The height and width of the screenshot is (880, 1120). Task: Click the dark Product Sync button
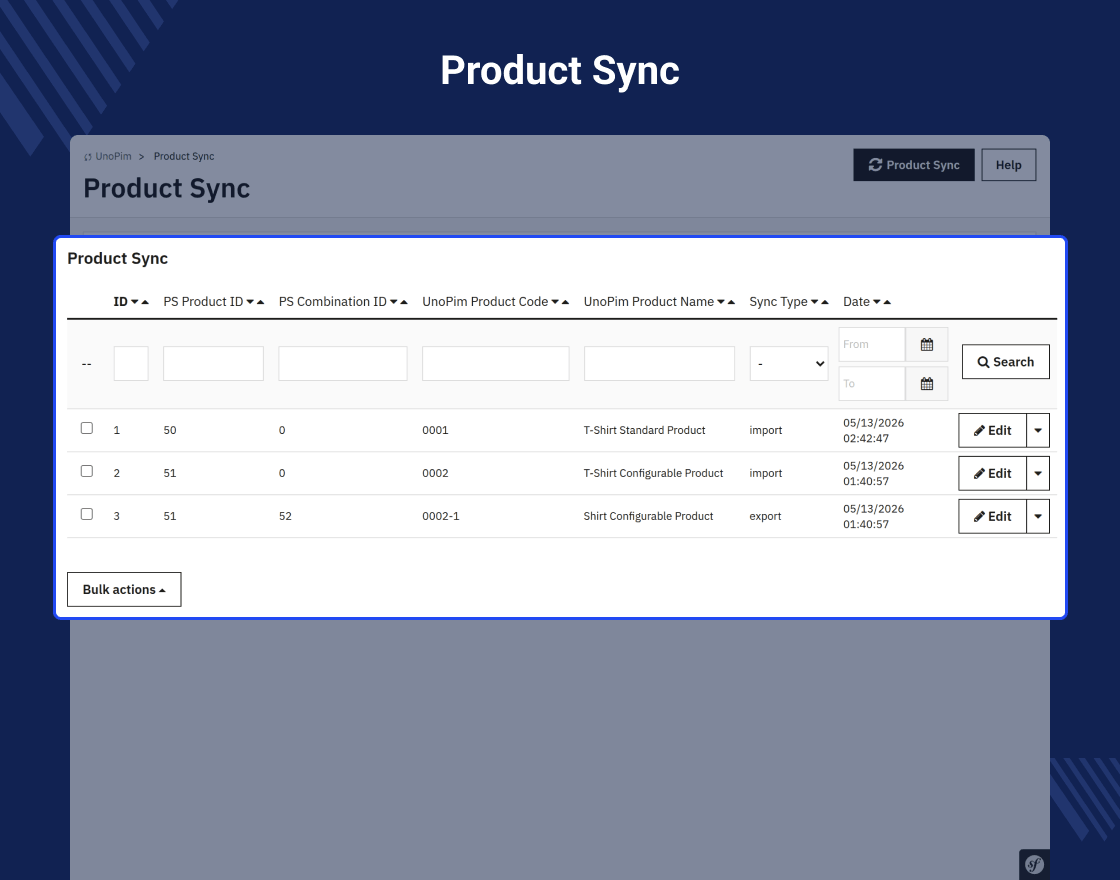tap(914, 165)
